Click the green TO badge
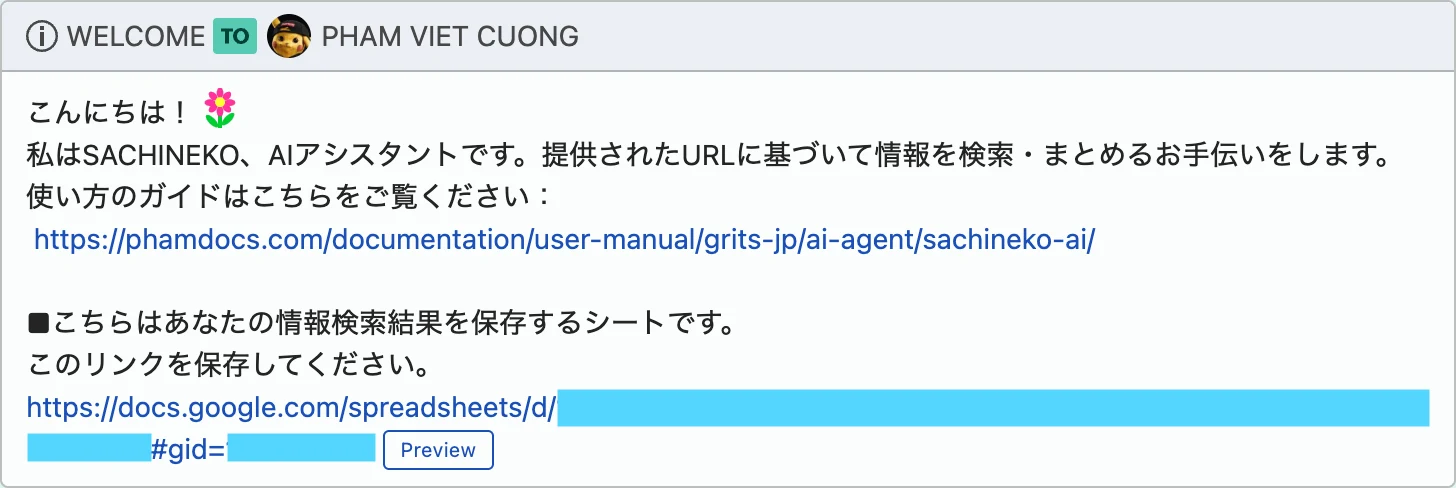Screen dimensions: 1456x488 pos(235,37)
